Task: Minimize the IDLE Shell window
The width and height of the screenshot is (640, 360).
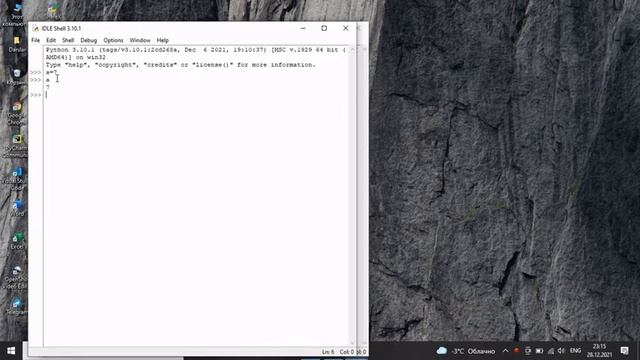Action: [303, 28]
